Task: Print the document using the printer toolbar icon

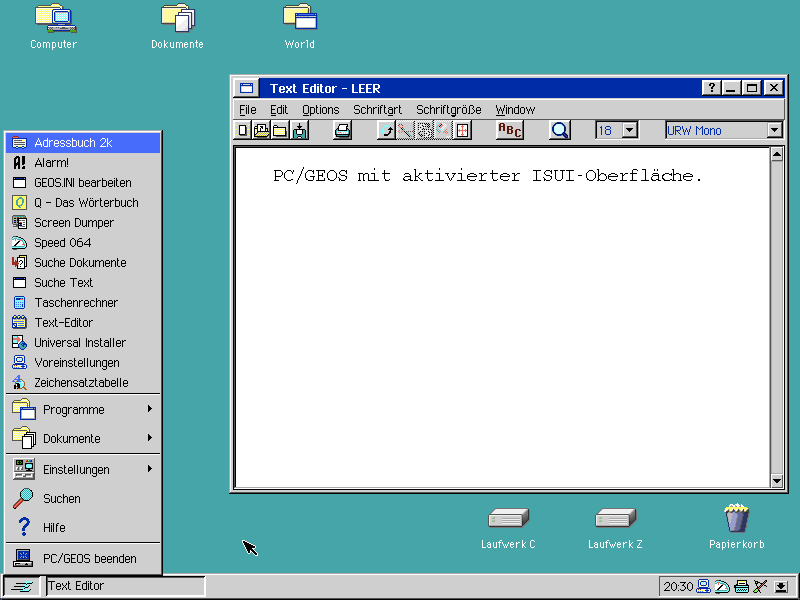Action: click(341, 130)
